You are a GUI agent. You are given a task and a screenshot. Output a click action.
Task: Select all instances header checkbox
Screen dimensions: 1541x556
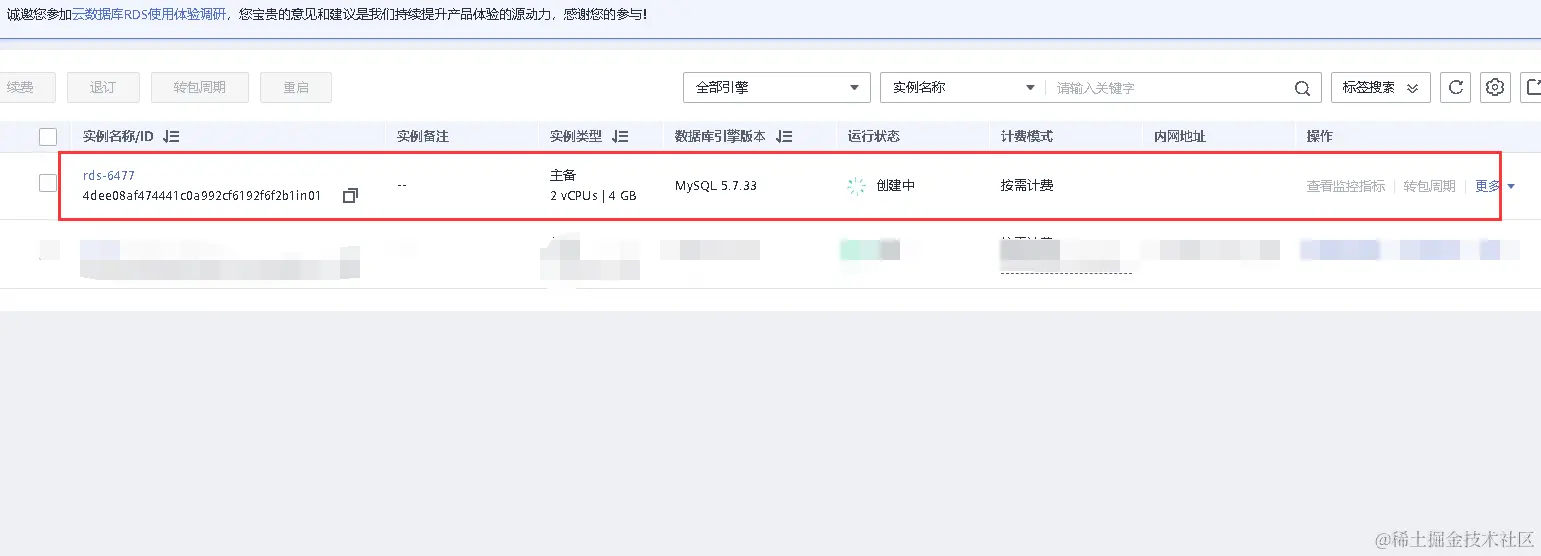(x=48, y=136)
